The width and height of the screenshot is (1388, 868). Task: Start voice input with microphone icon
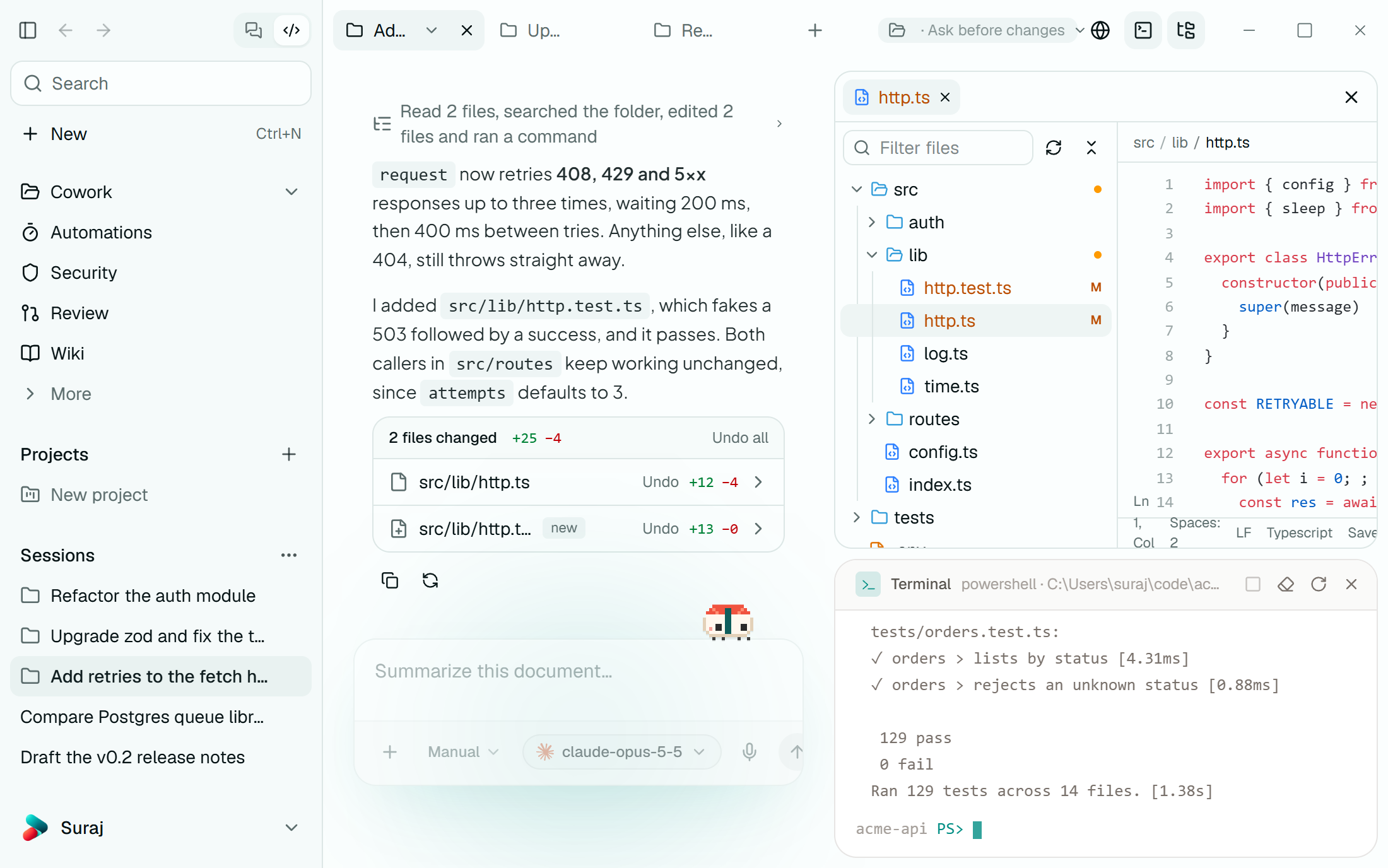(x=750, y=752)
